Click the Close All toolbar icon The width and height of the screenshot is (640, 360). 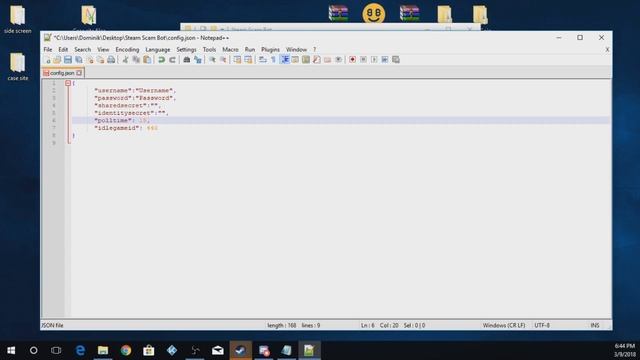click(x=100, y=60)
